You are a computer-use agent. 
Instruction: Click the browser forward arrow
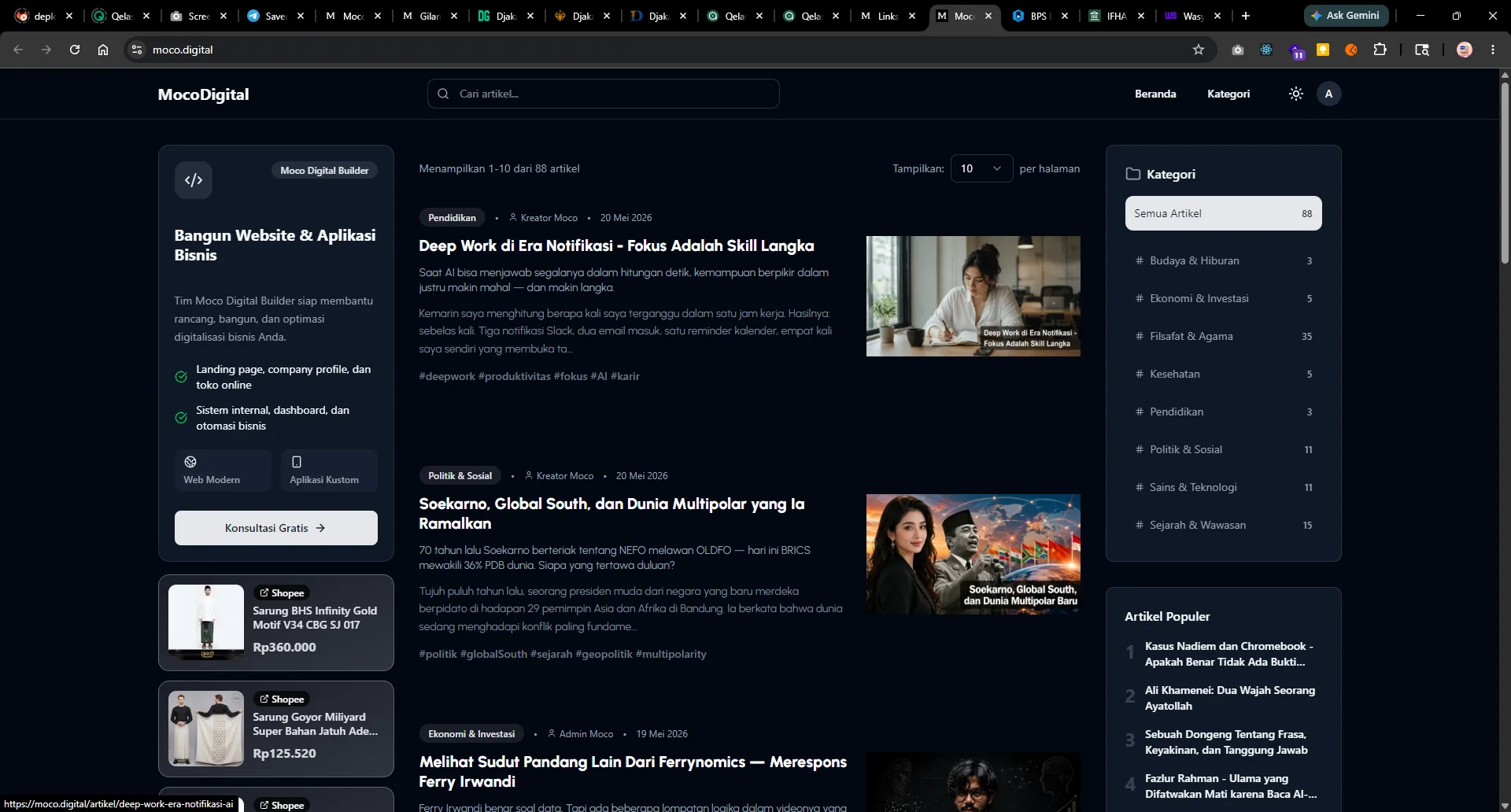pyautogui.click(x=46, y=50)
